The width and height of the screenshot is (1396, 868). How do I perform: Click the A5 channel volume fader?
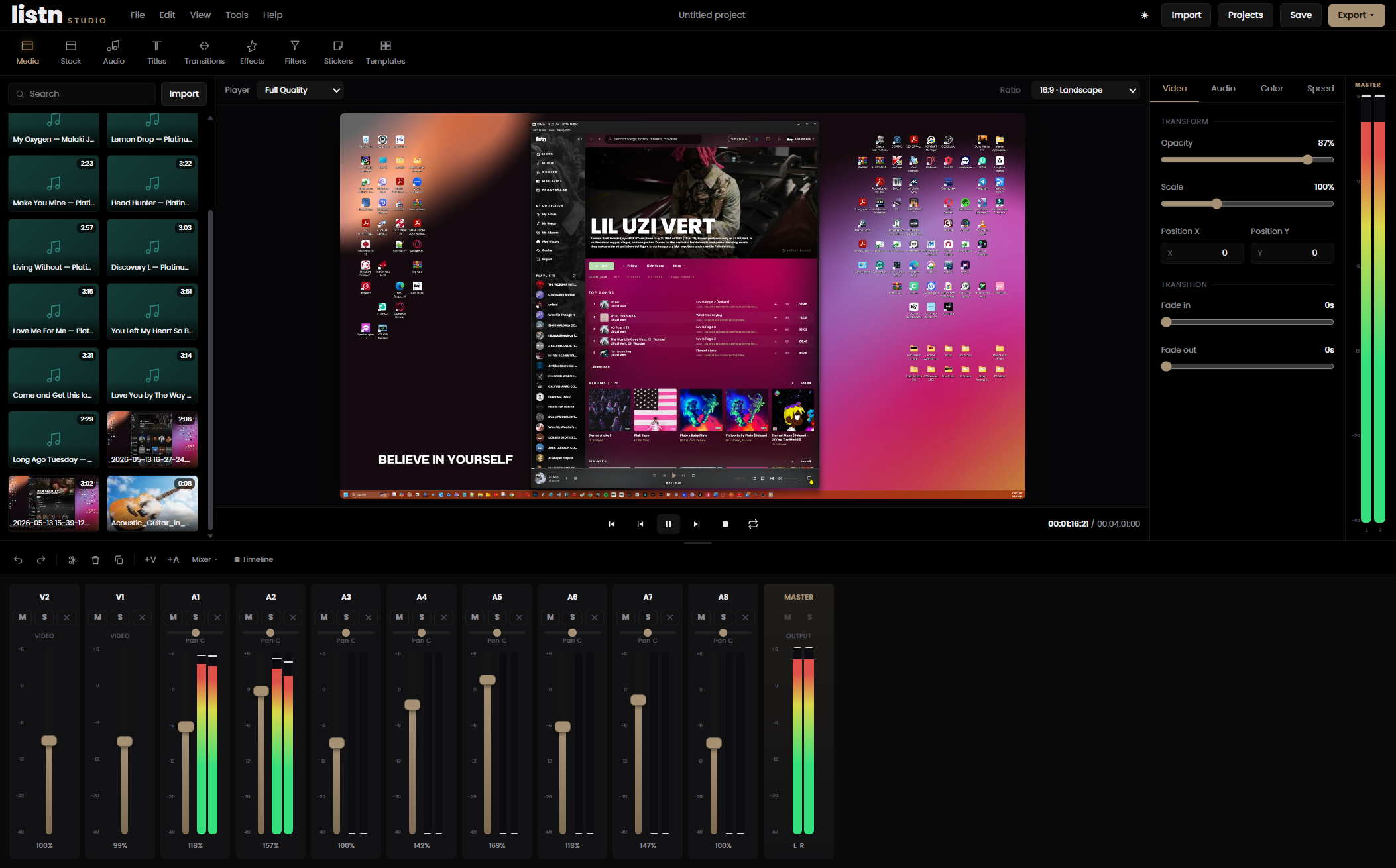[487, 680]
